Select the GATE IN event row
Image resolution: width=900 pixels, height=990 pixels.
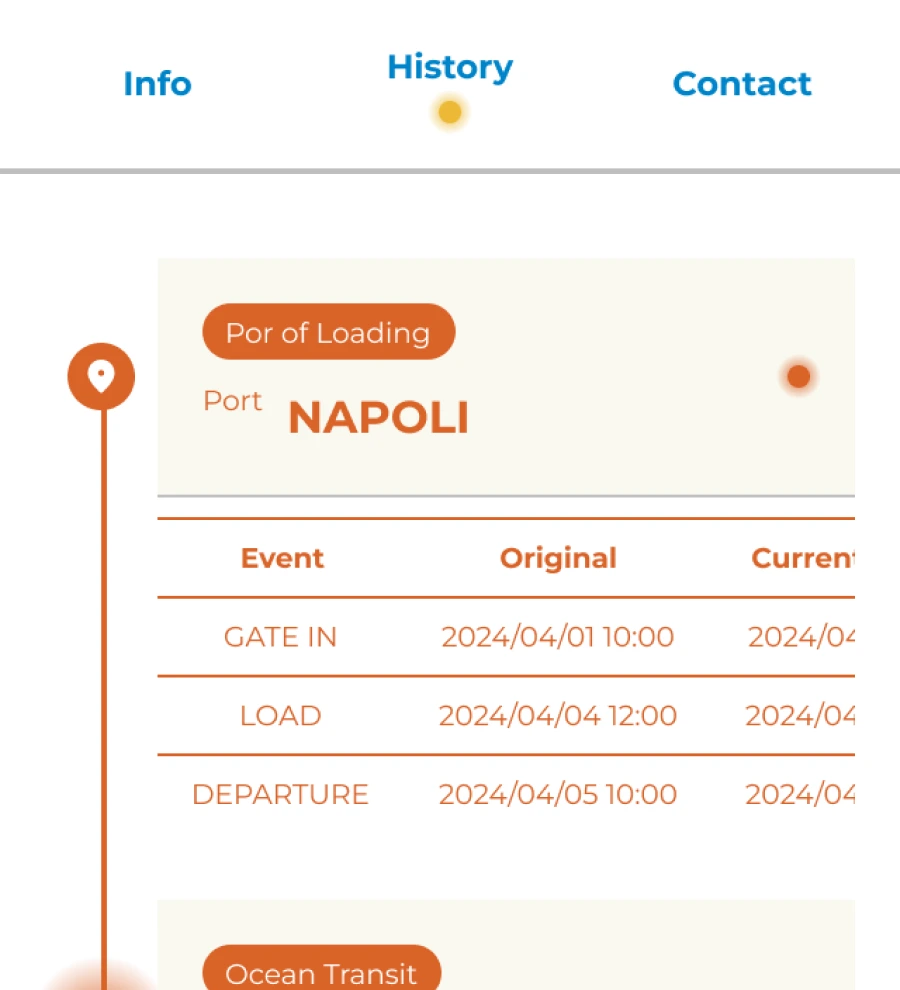(280, 637)
